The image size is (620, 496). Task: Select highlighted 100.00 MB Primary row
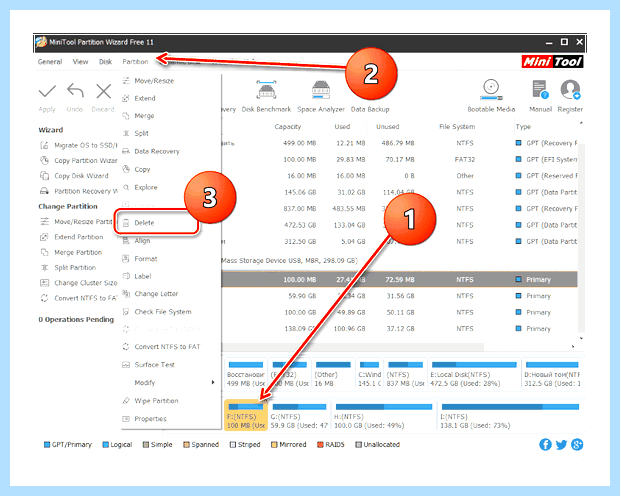click(399, 280)
